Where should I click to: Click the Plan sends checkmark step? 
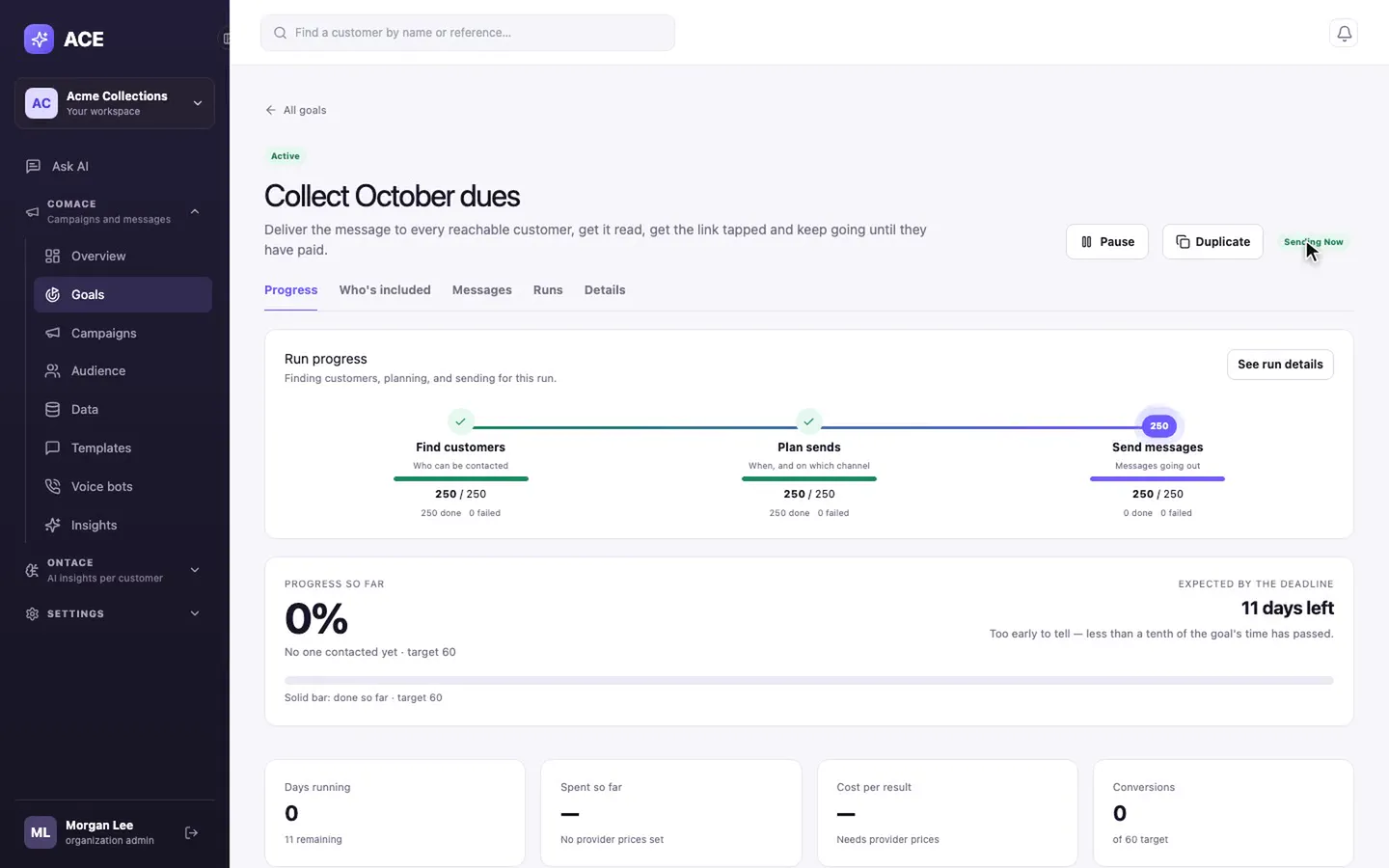(808, 421)
